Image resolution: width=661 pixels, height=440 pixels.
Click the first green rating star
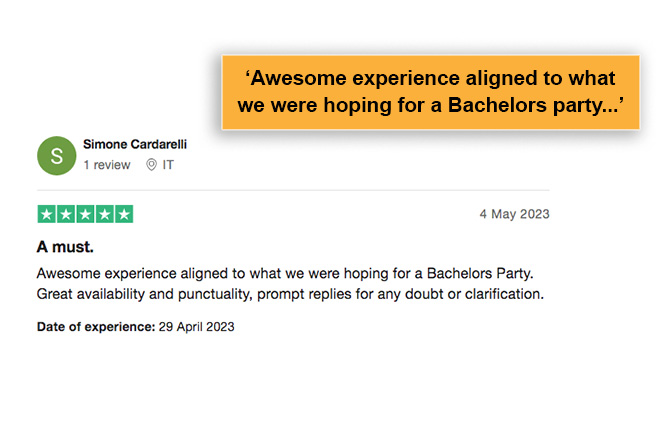[x=47, y=214]
